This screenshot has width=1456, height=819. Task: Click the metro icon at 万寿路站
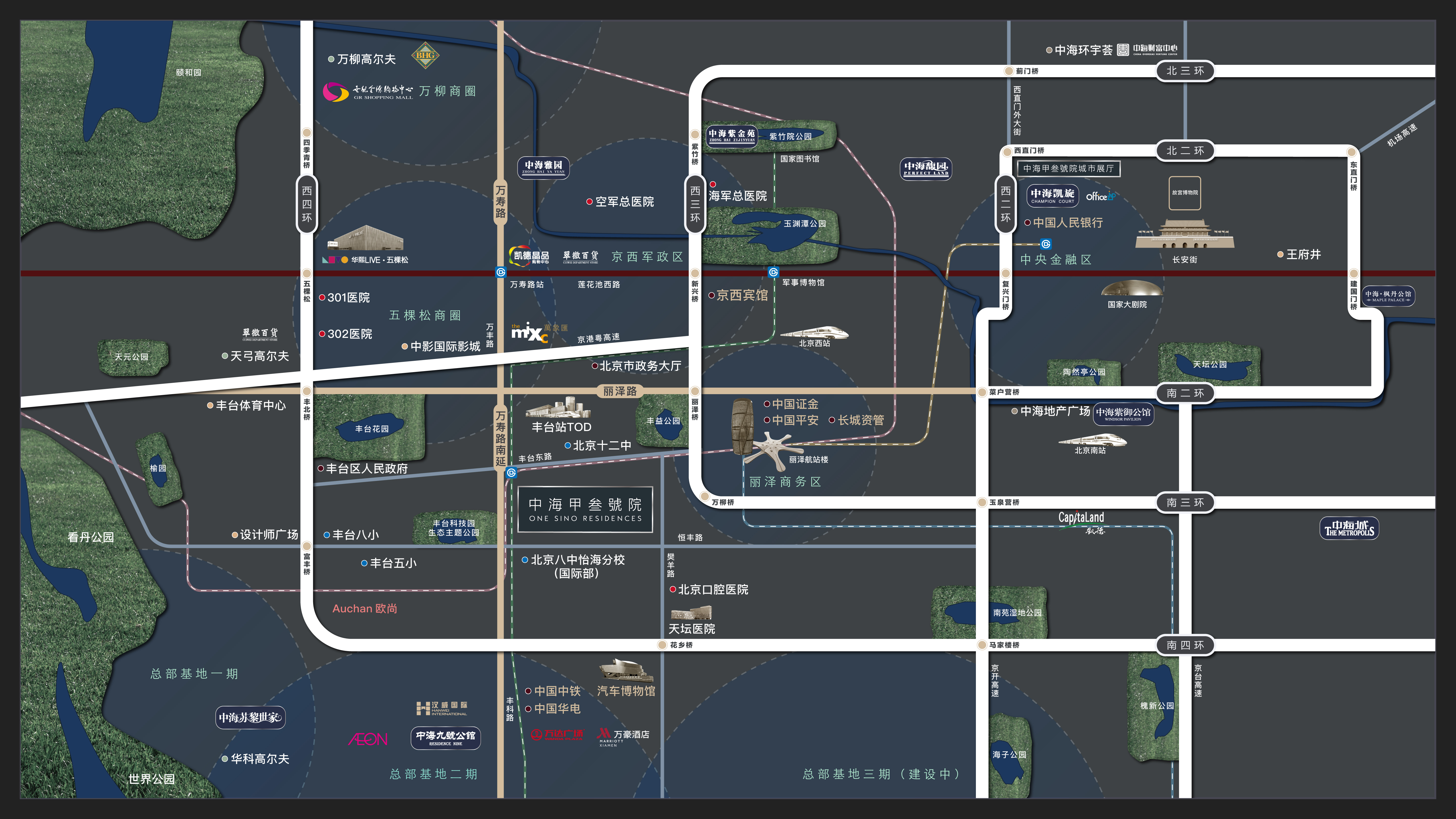(x=501, y=272)
